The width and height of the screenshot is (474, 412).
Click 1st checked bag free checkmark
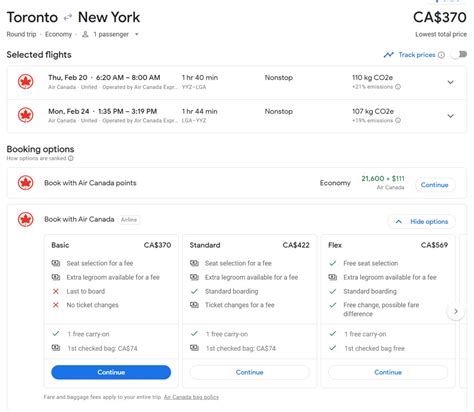333,348
